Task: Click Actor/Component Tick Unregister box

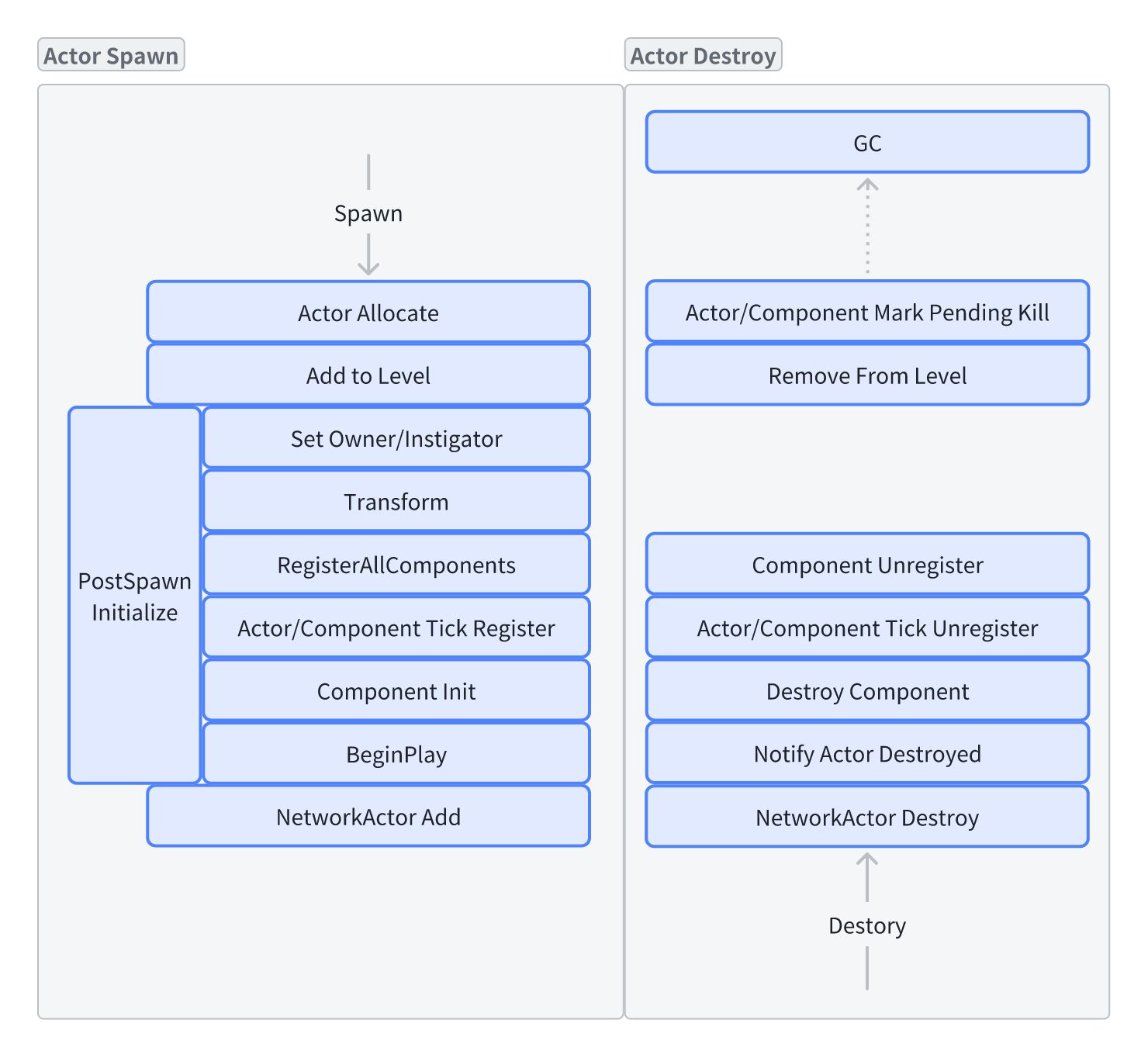Action: point(867,627)
